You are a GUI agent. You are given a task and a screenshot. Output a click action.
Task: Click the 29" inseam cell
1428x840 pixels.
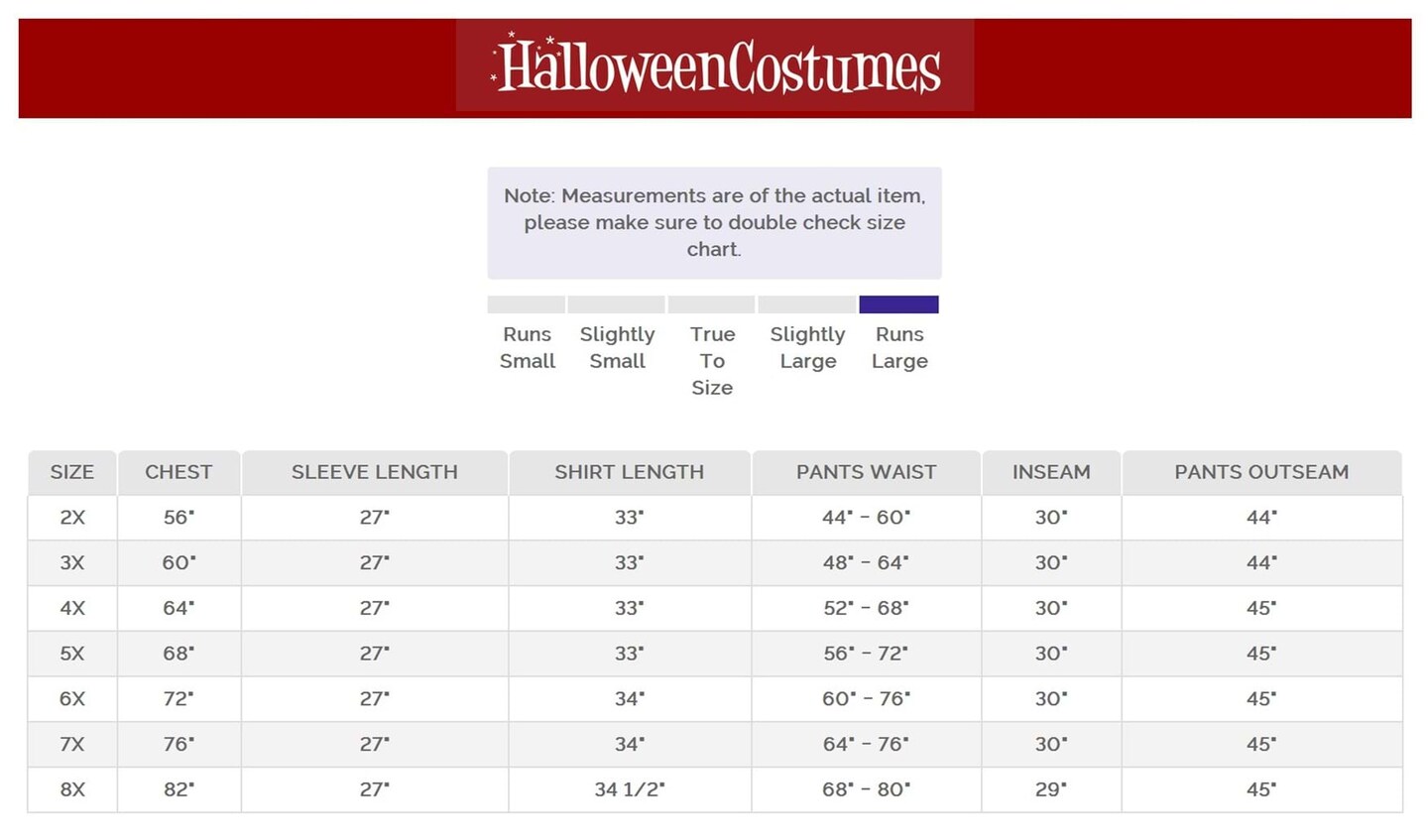pyautogui.click(x=1050, y=789)
